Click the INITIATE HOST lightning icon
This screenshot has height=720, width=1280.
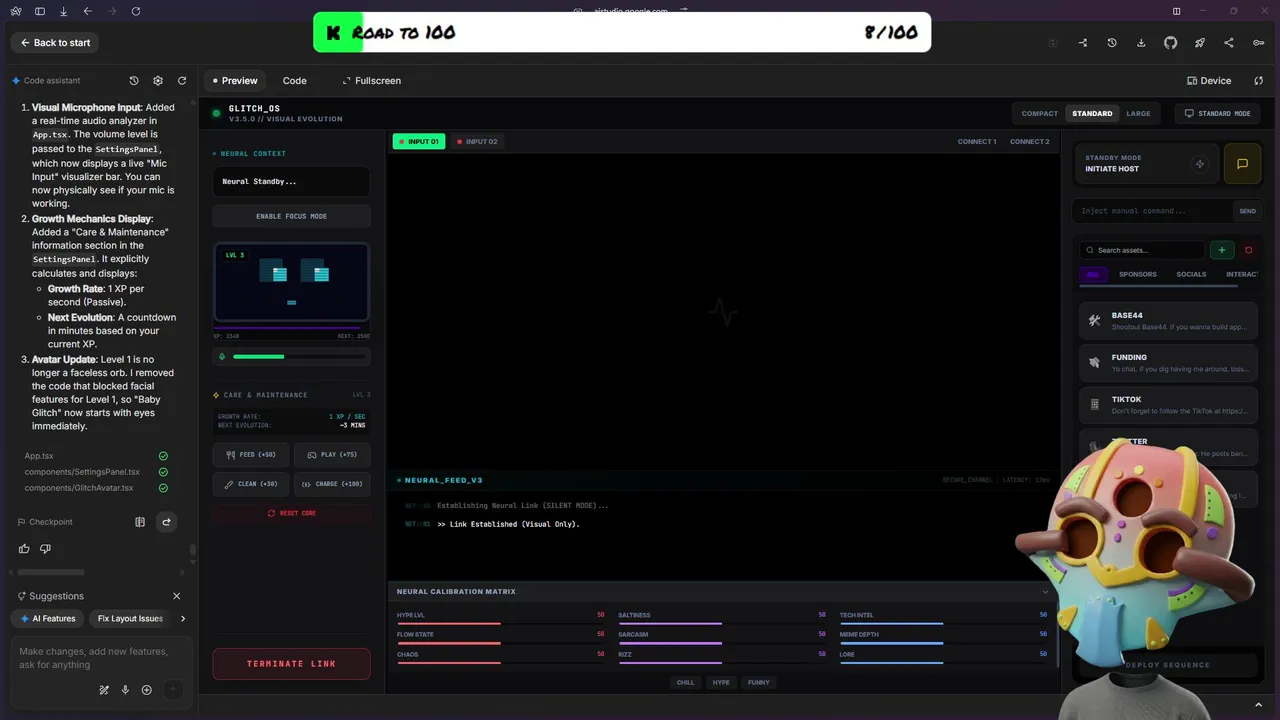(1200, 164)
